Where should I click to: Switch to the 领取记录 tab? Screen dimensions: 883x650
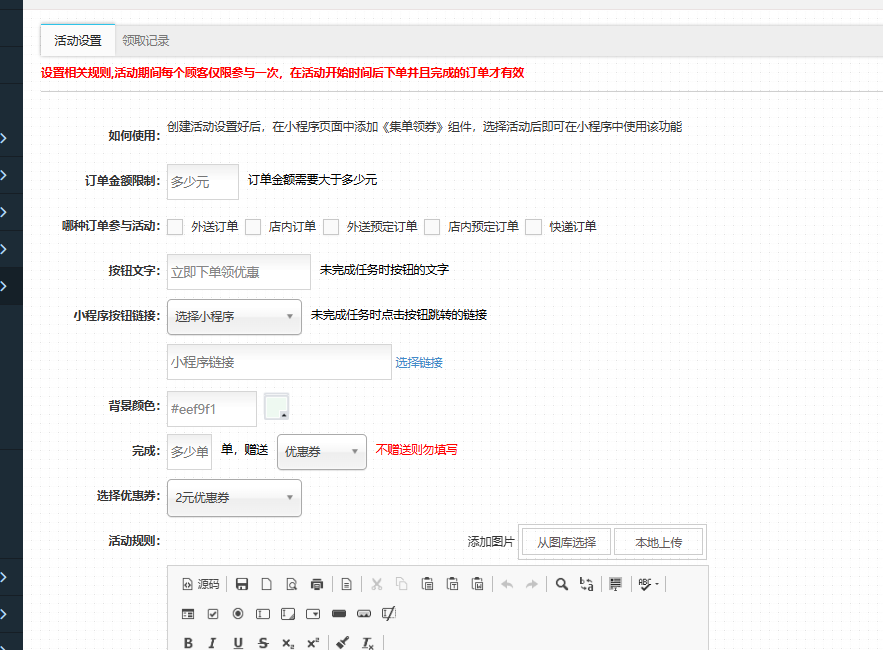(x=146, y=41)
